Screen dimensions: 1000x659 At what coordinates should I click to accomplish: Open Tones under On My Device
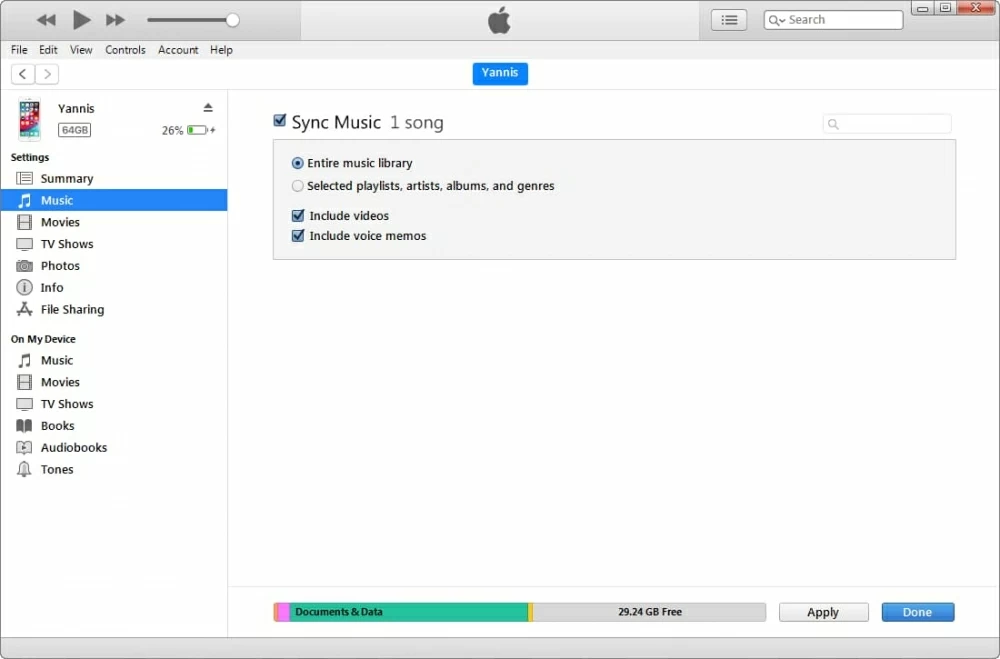tap(55, 469)
